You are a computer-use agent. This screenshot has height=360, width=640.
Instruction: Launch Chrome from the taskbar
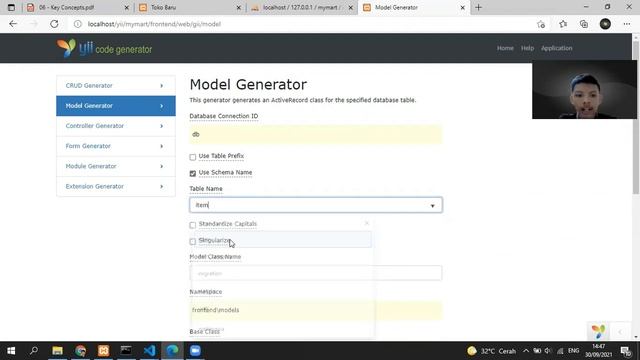[x=80, y=351]
